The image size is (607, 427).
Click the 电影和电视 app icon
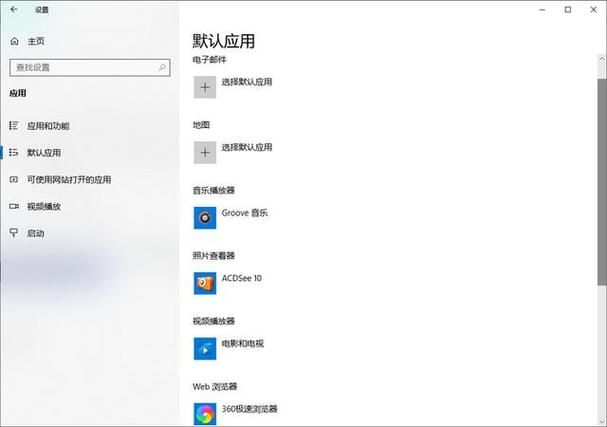tap(204, 347)
